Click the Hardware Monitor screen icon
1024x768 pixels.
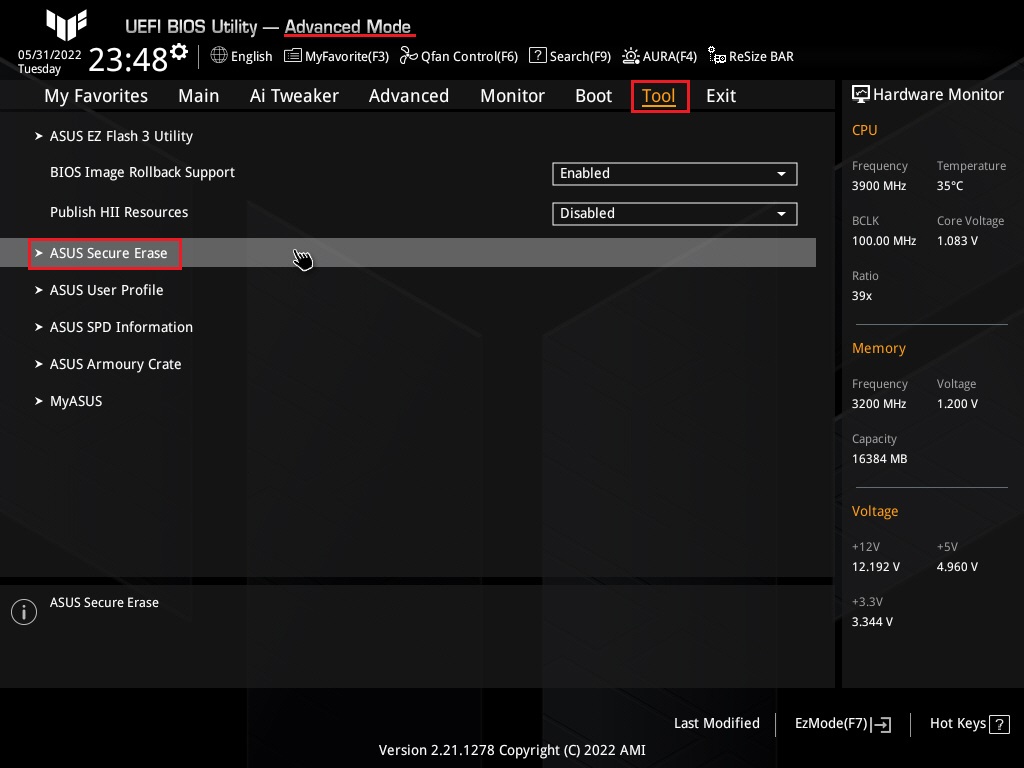tap(861, 95)
